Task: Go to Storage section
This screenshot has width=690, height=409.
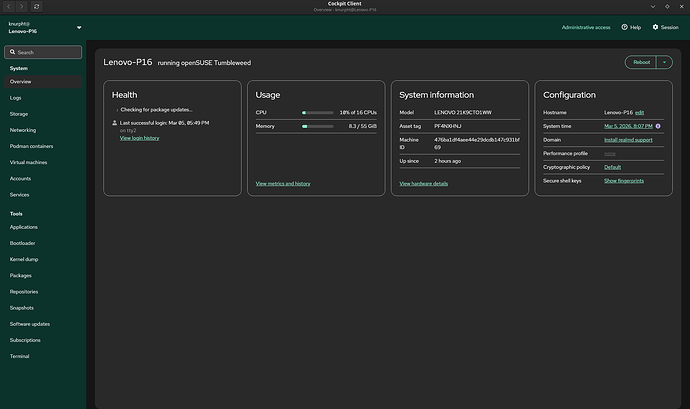Action: tap(43, 114)
